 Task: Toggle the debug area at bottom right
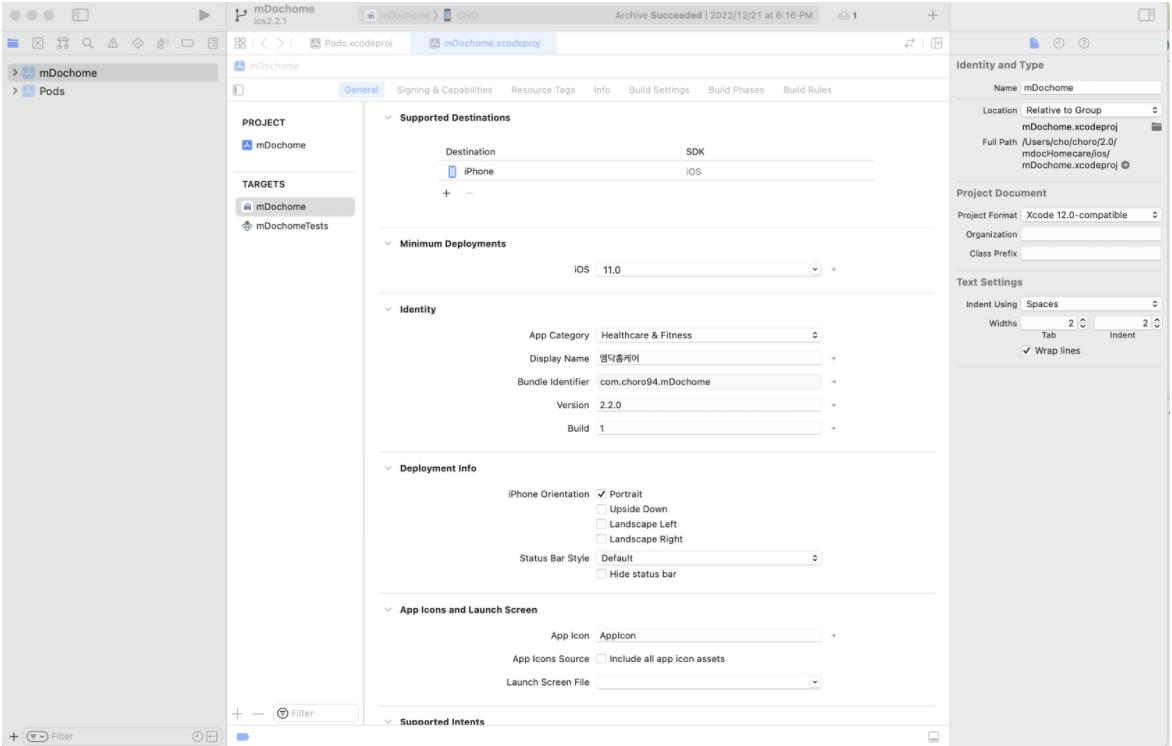click(x=934, y=737)
